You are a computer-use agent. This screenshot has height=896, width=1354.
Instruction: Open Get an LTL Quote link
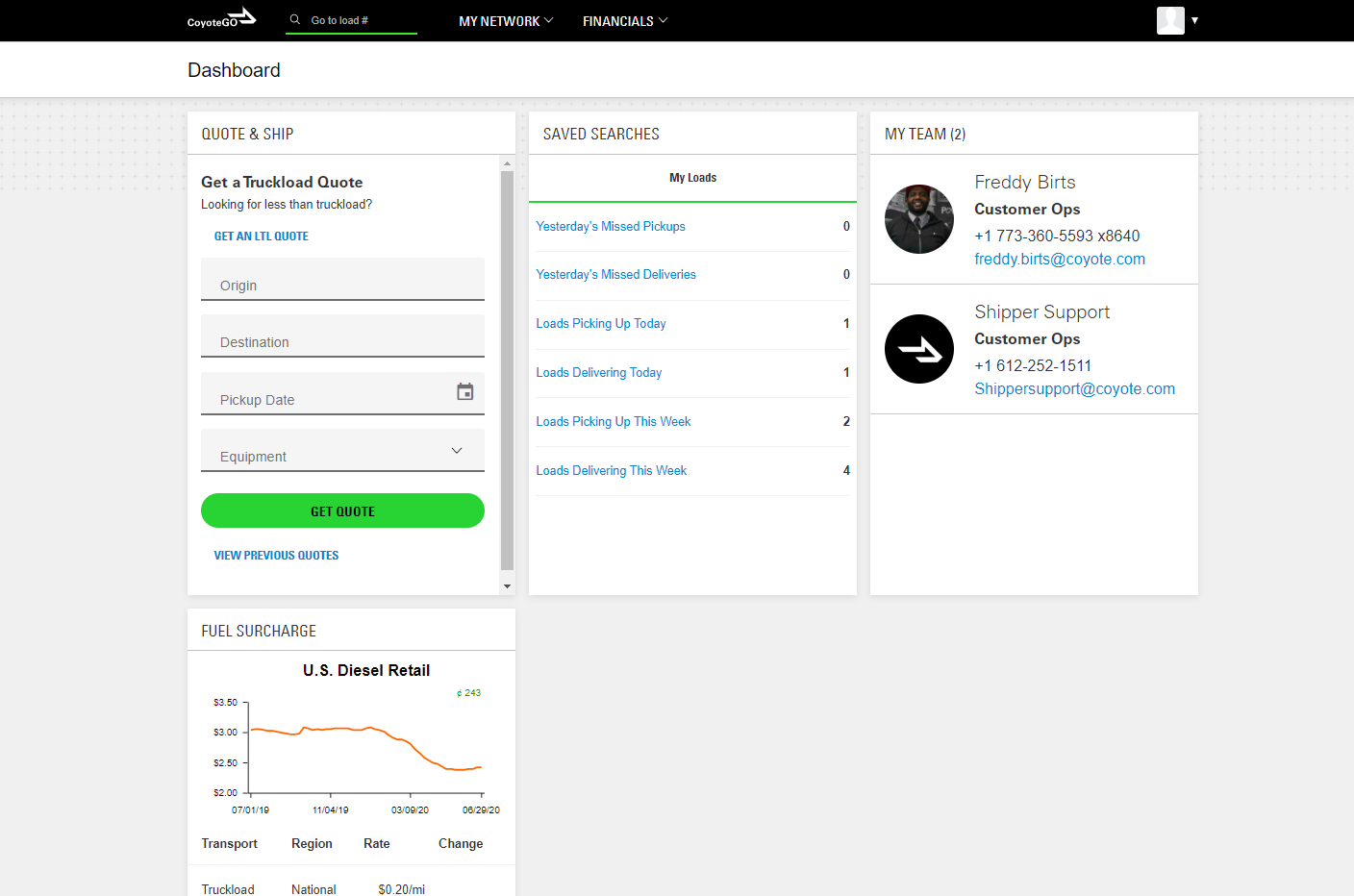[x=262, y=236]
